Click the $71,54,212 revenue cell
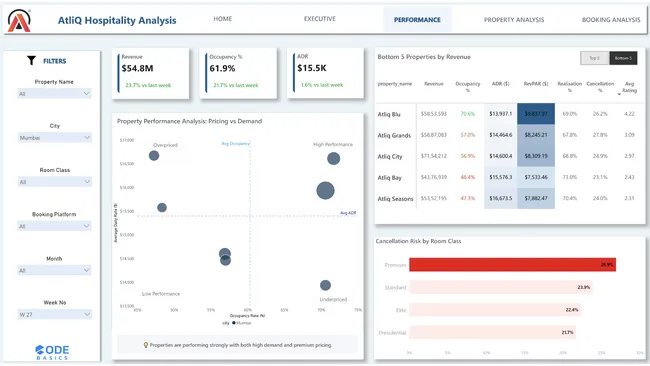 [434, 156]
